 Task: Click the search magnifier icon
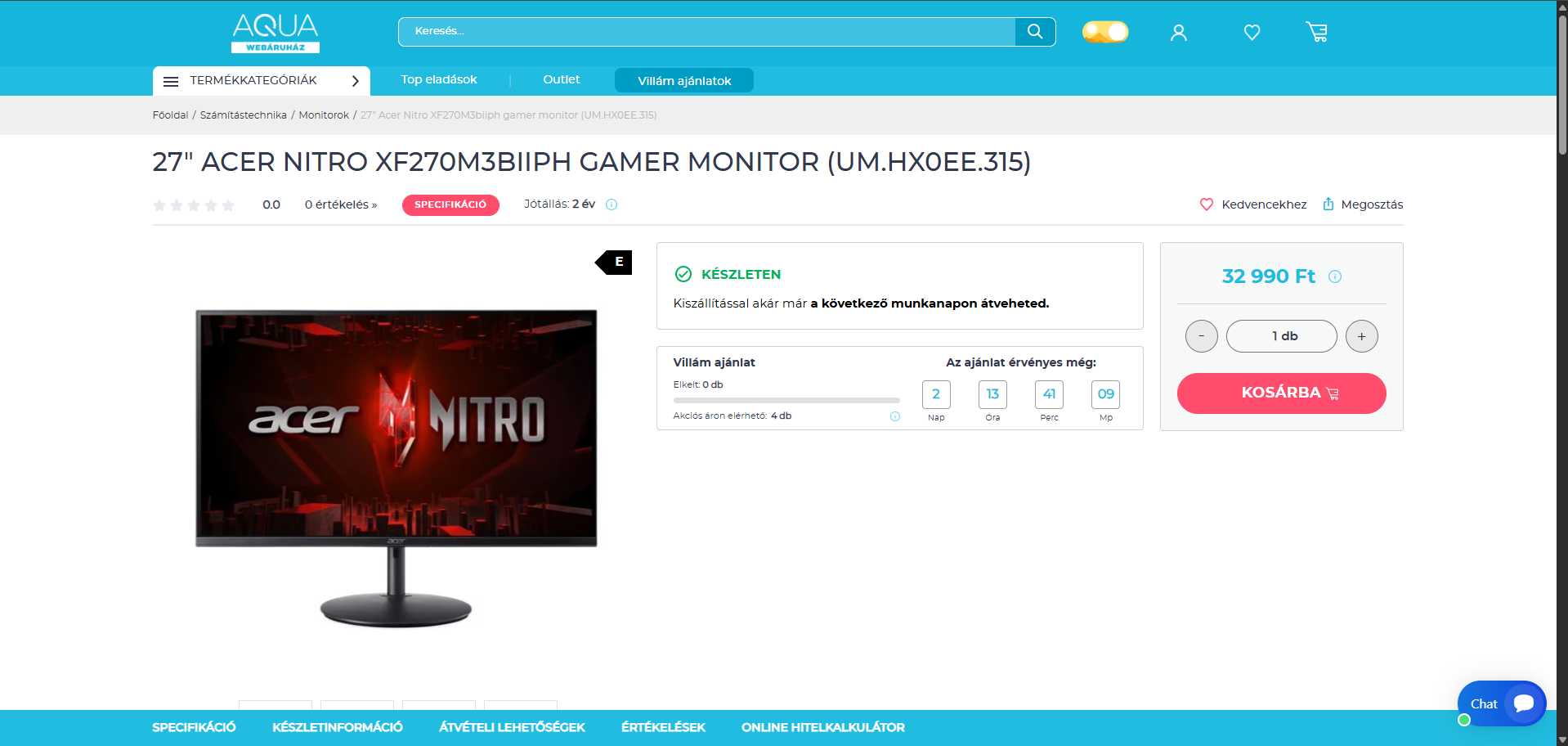[x=1034, y=32]
